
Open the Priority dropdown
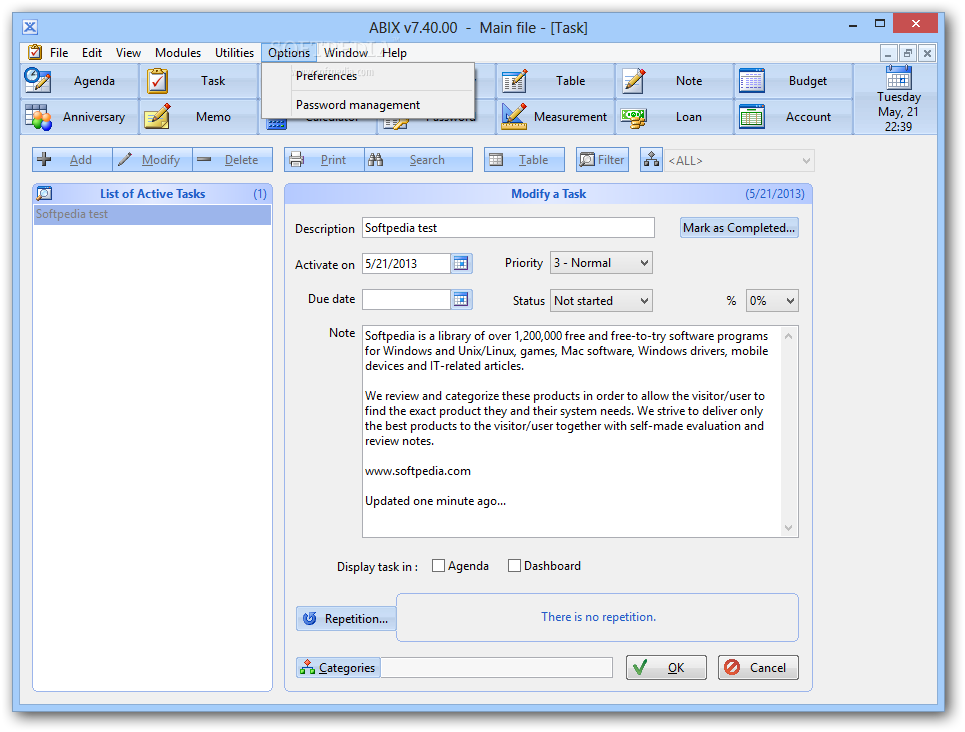601,263
